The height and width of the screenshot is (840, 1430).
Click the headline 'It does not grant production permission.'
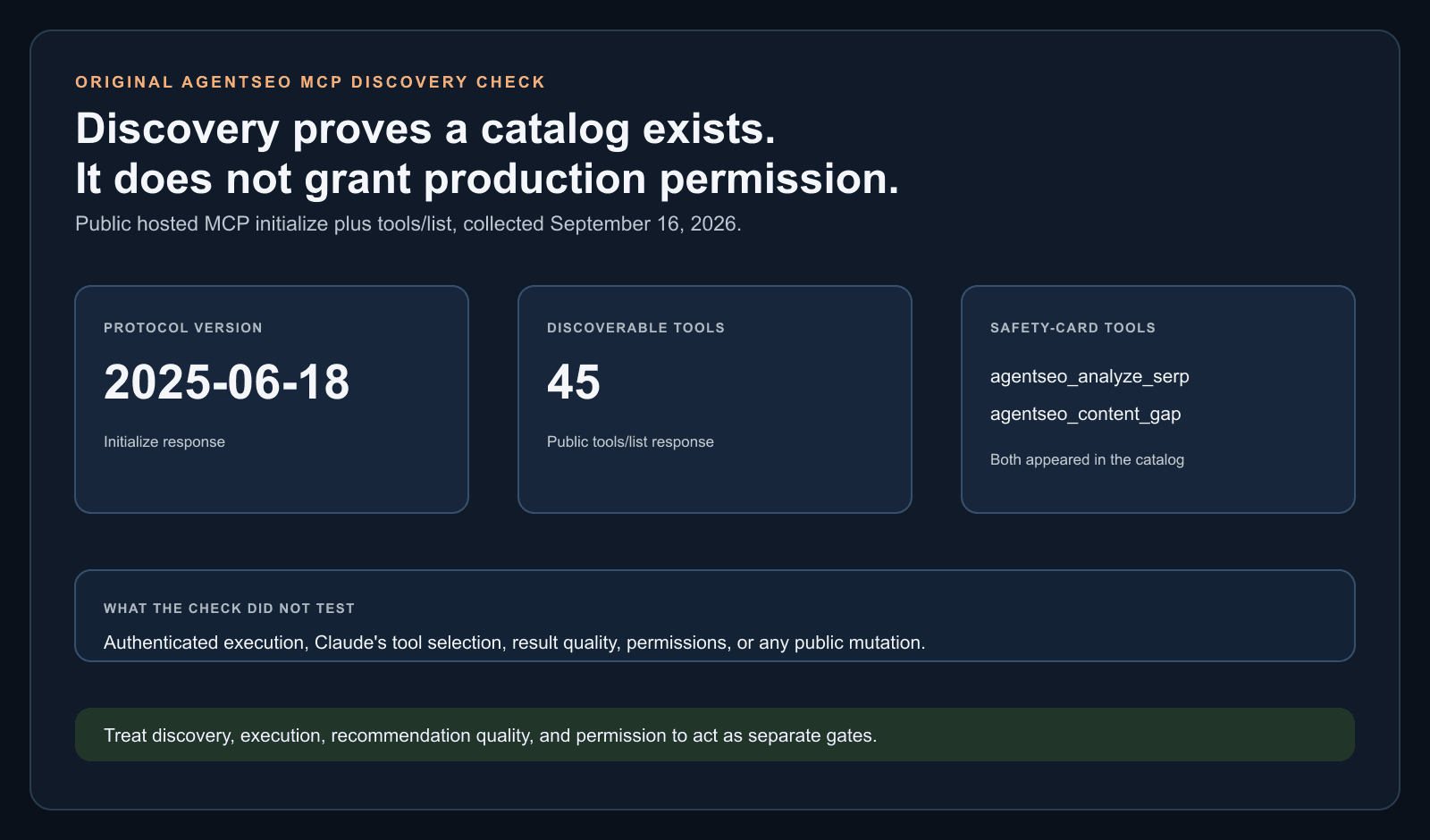(x=487, y=179)
